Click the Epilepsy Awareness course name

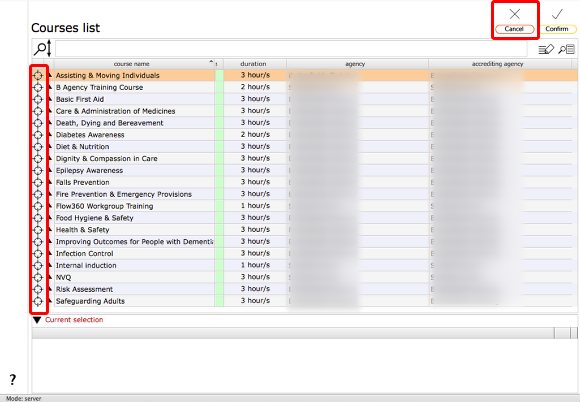tap(90, 170)
